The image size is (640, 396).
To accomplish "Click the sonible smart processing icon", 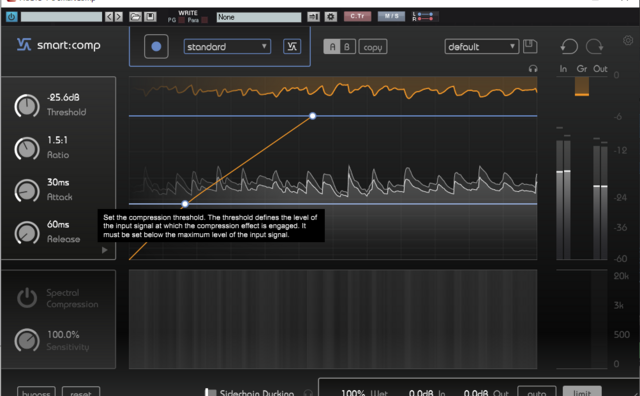I will (292, 47).
